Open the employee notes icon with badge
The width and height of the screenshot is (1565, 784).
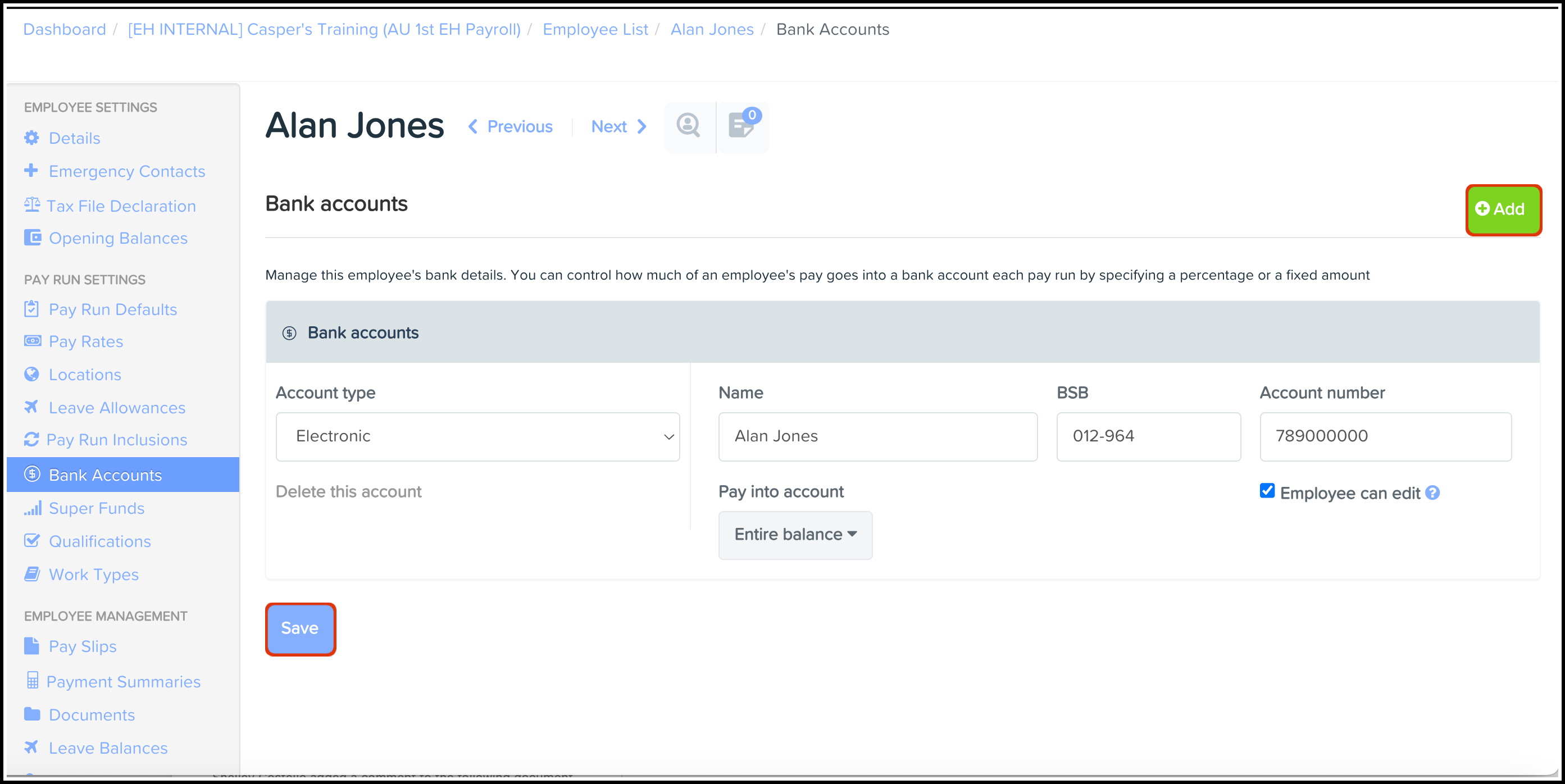742,126
